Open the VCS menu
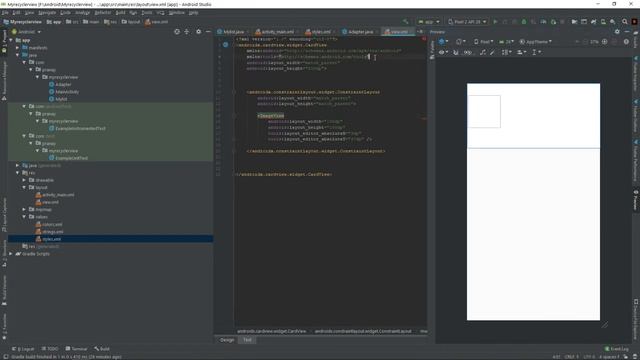640x360 pixels. [x=160, y=13]
